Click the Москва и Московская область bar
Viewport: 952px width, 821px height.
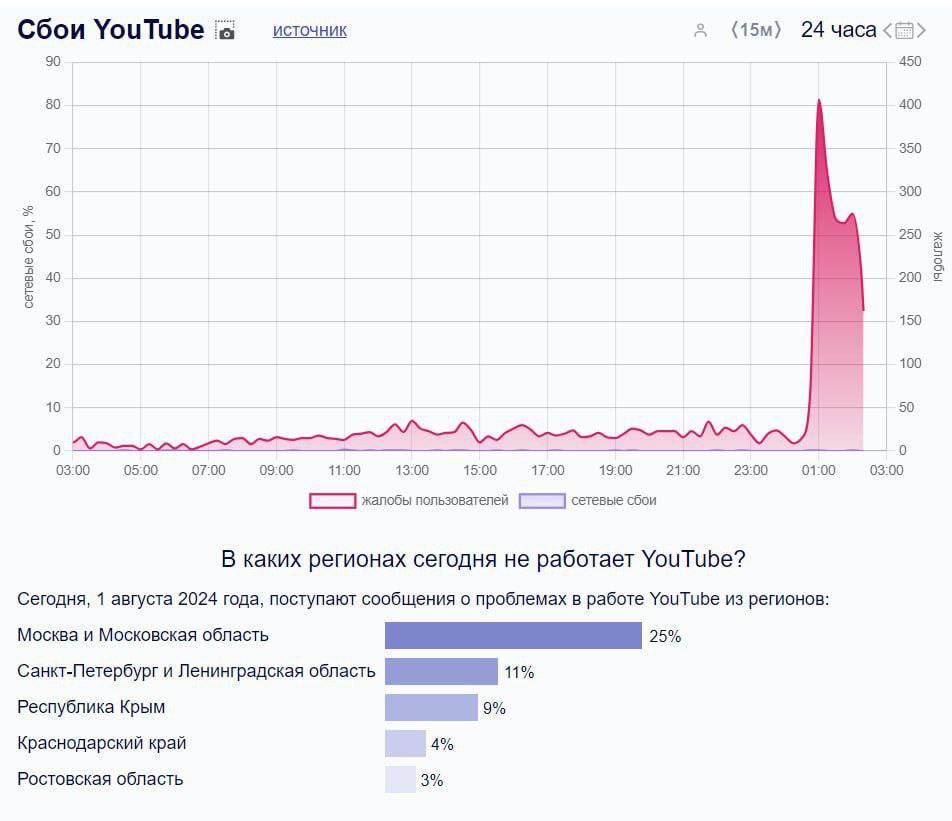click(513, 636)
